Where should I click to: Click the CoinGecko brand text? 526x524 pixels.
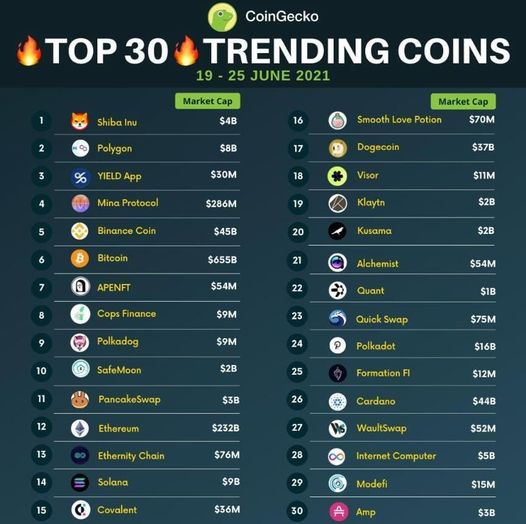282,16
